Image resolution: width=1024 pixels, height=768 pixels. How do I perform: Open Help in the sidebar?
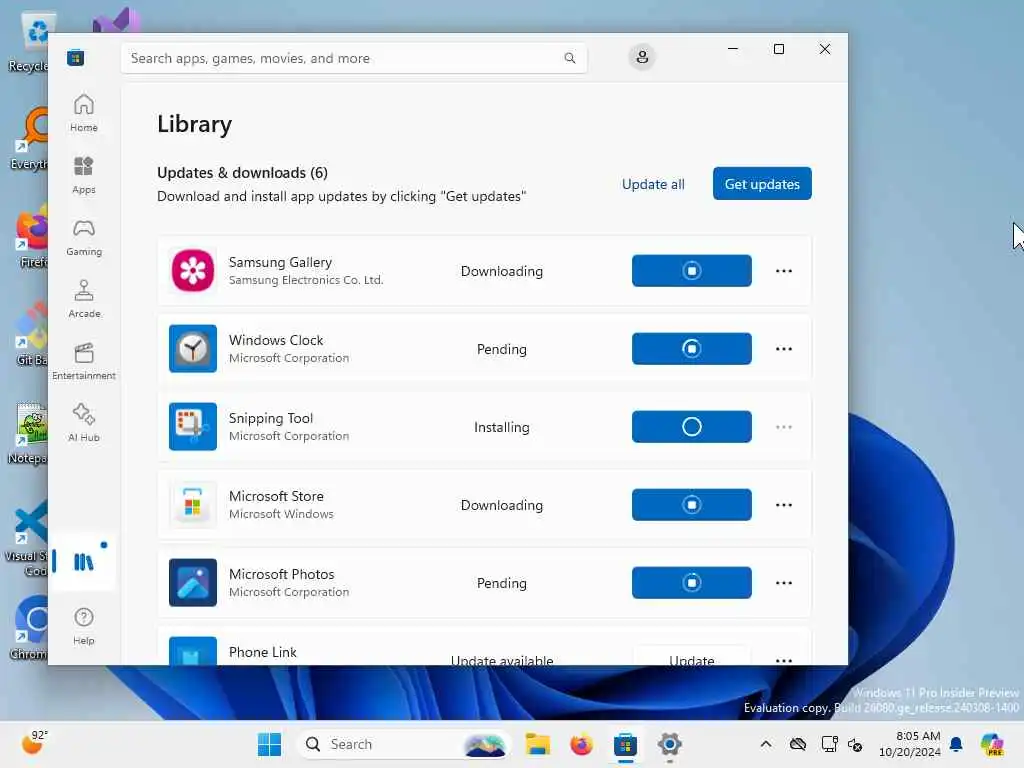click(x=84, y=626)
